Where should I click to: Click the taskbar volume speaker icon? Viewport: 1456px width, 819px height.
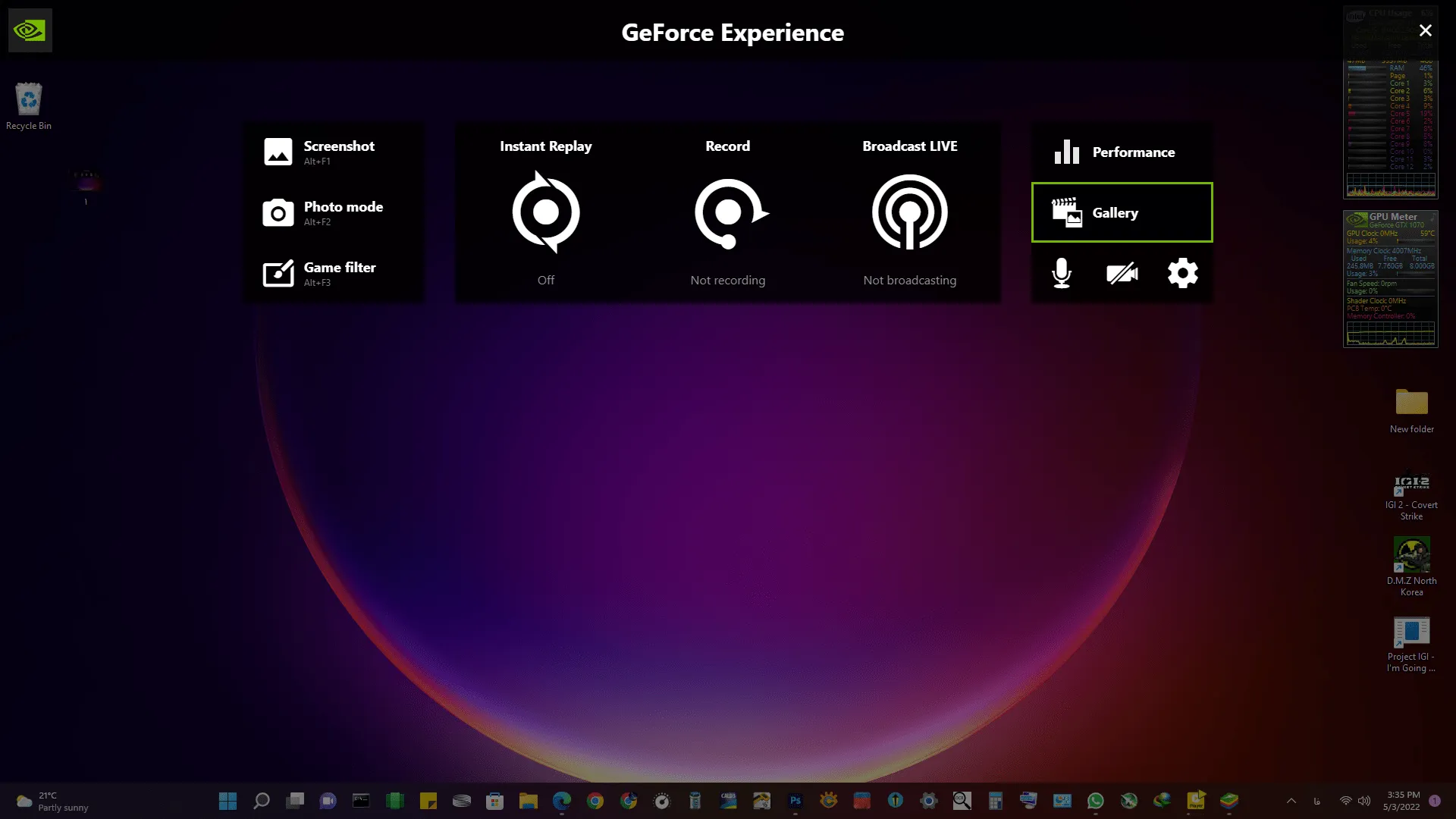point(1364,801)
